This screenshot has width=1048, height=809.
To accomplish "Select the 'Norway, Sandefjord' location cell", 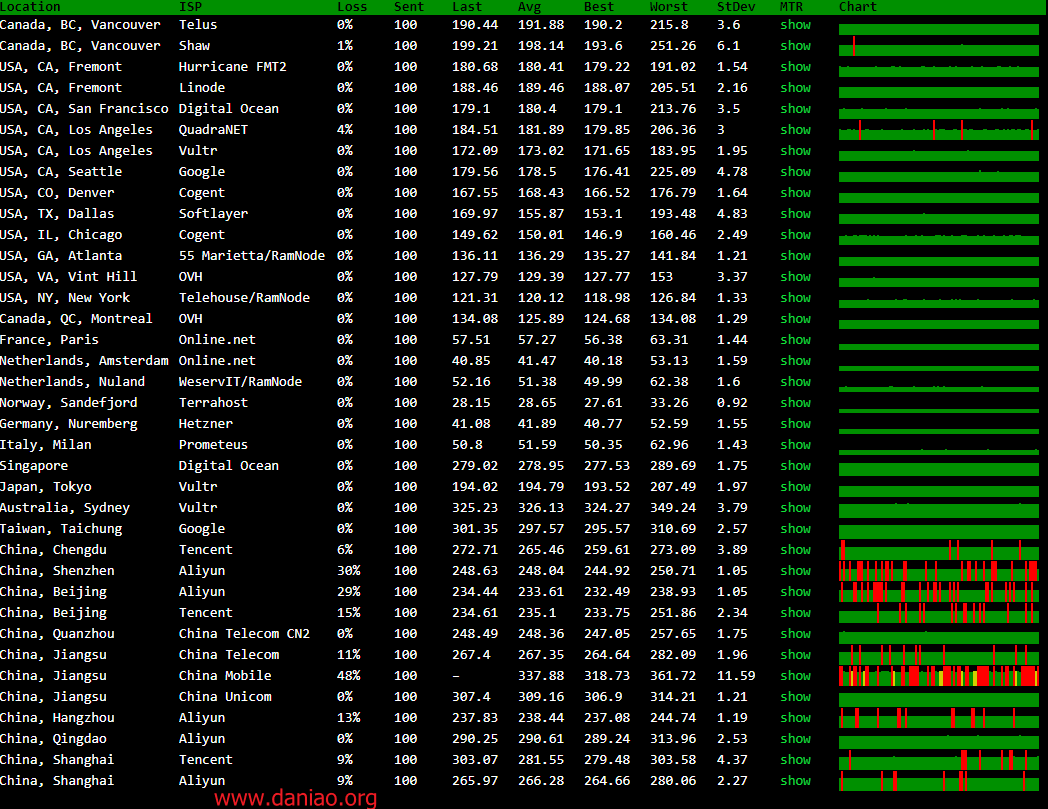I will tap(69, 402).
